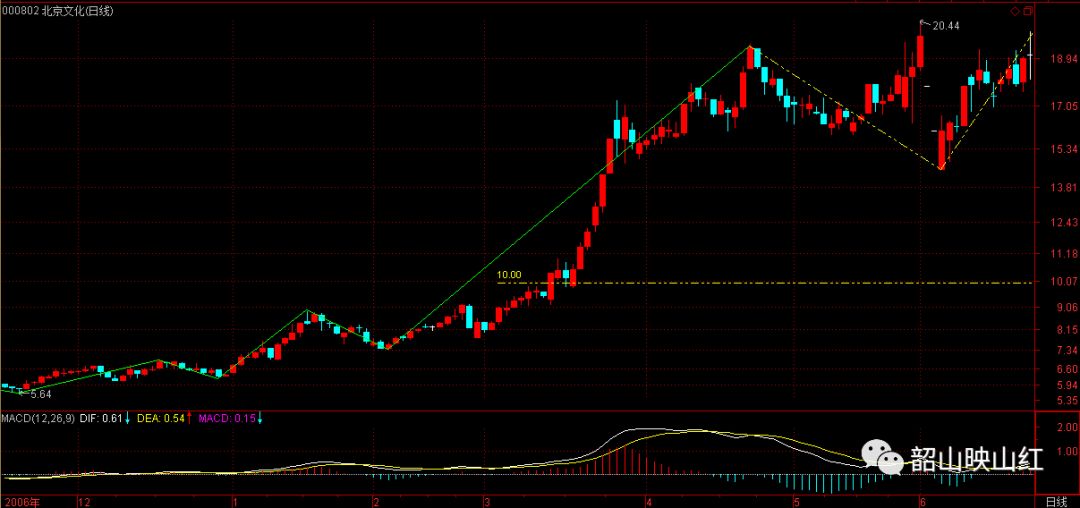Click the yellow 10.00 line label

(509, 275)
